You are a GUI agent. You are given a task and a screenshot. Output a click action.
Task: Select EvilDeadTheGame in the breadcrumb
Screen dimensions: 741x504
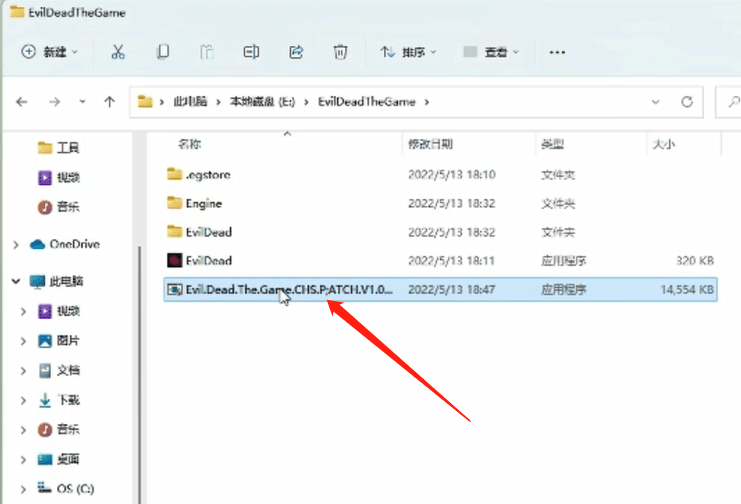[367, 102]
